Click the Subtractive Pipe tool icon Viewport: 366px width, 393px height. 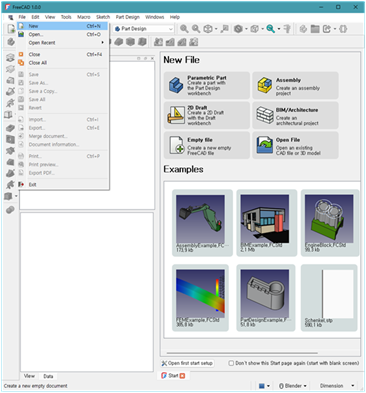(10, 173)
